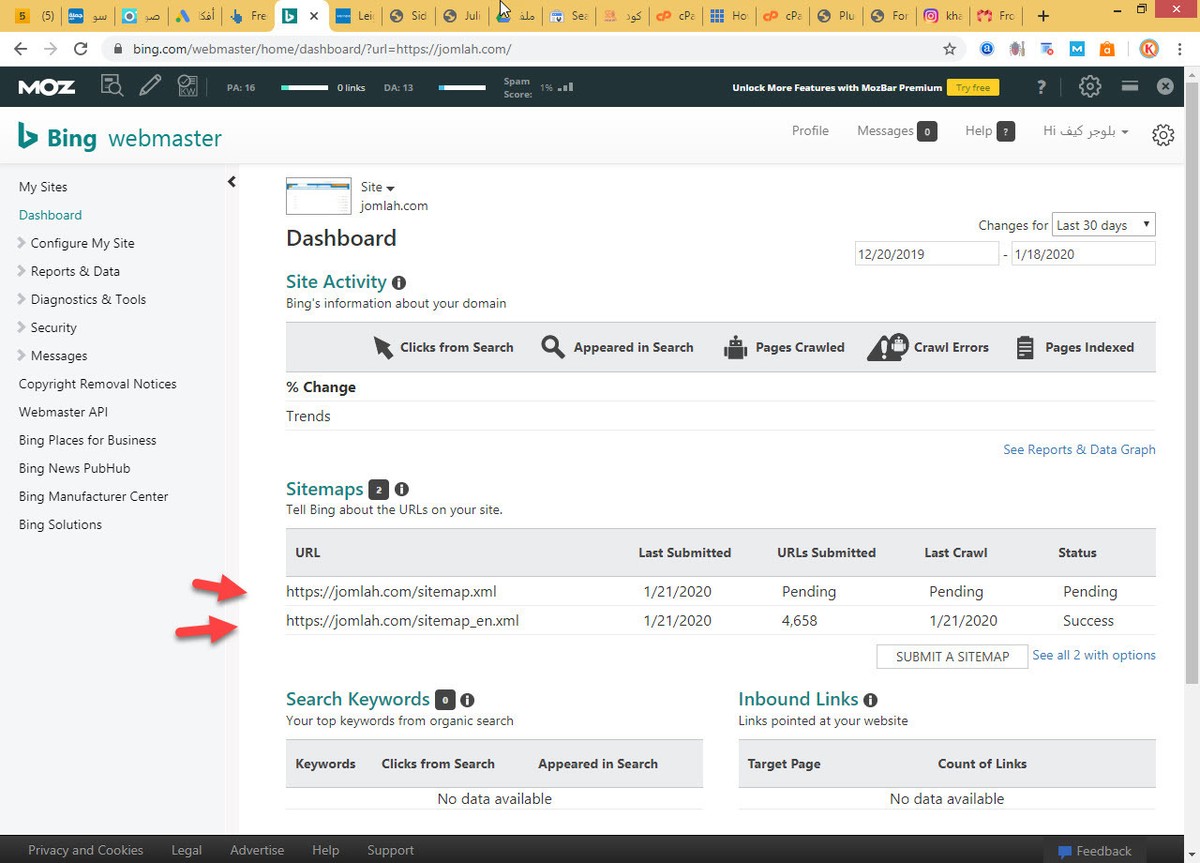Edit start date field 12/20/2019
Viewport: 1200px width, 863px height.
coord(926,254)
